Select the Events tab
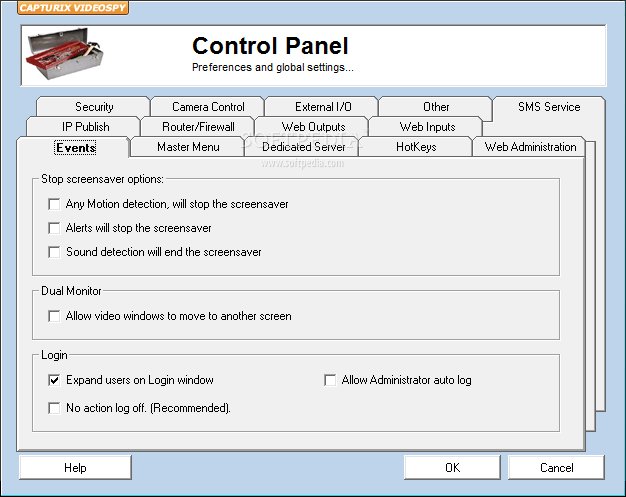This screenshot has height=497, width=626. pos(75,147)
